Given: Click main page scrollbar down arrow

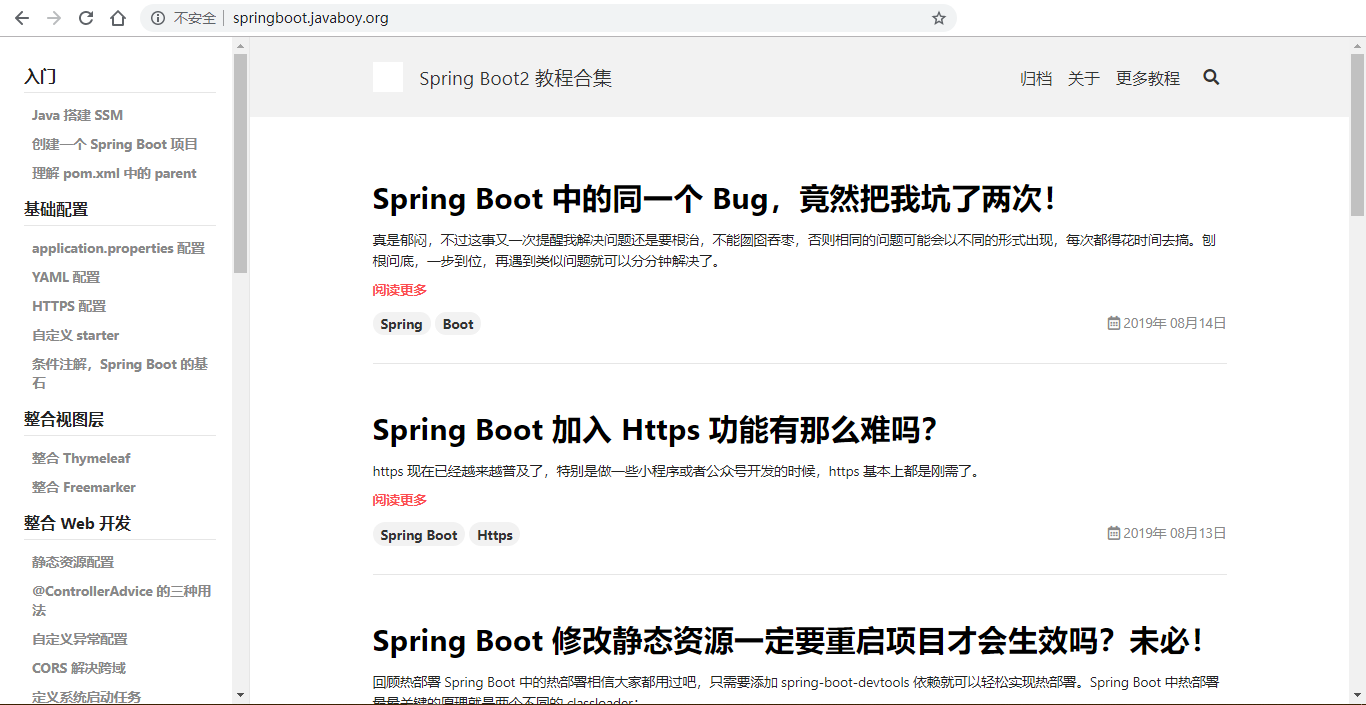Looking at the screenshot, I should point(1357,695).
